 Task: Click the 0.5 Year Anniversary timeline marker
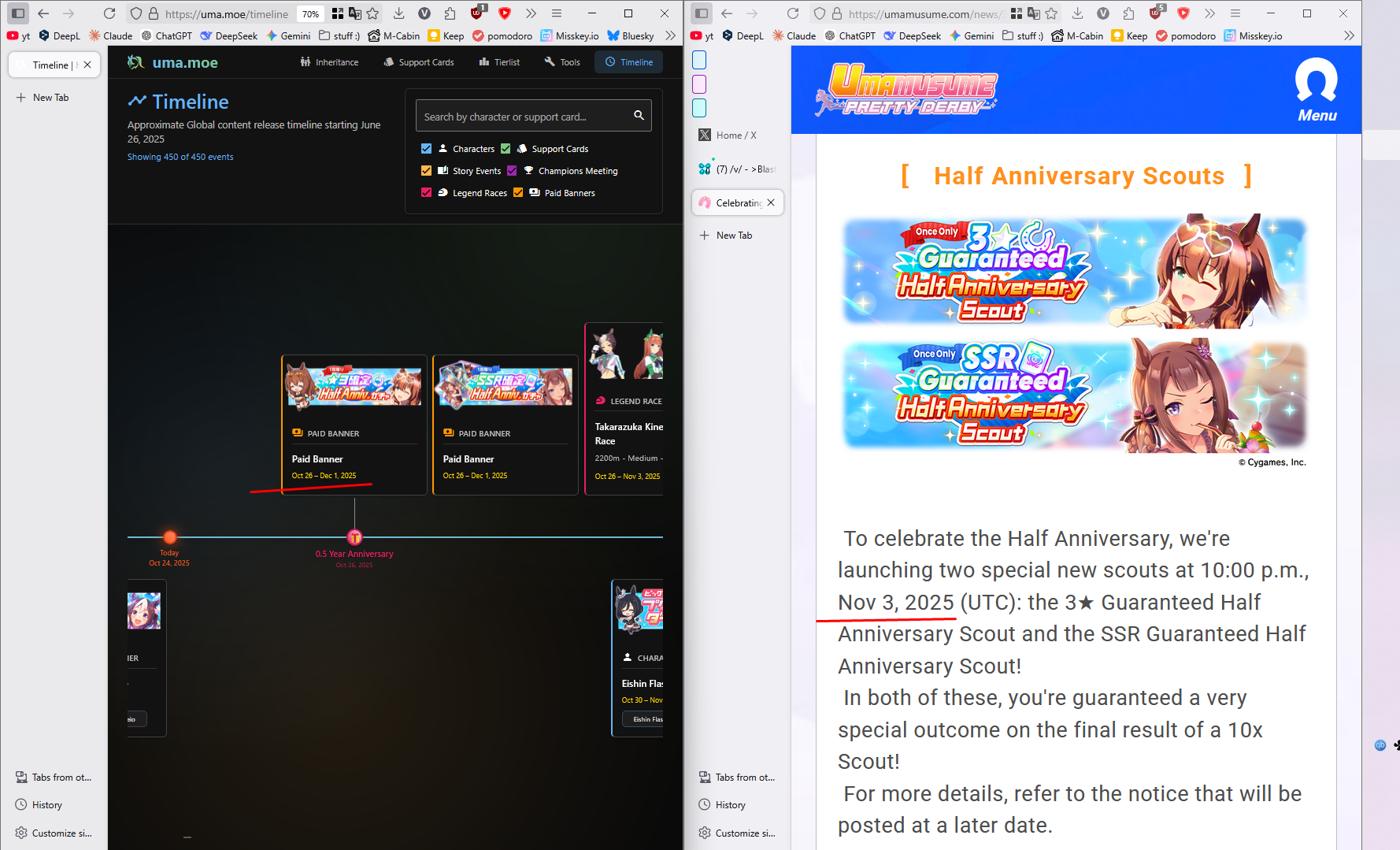[354, 537]
